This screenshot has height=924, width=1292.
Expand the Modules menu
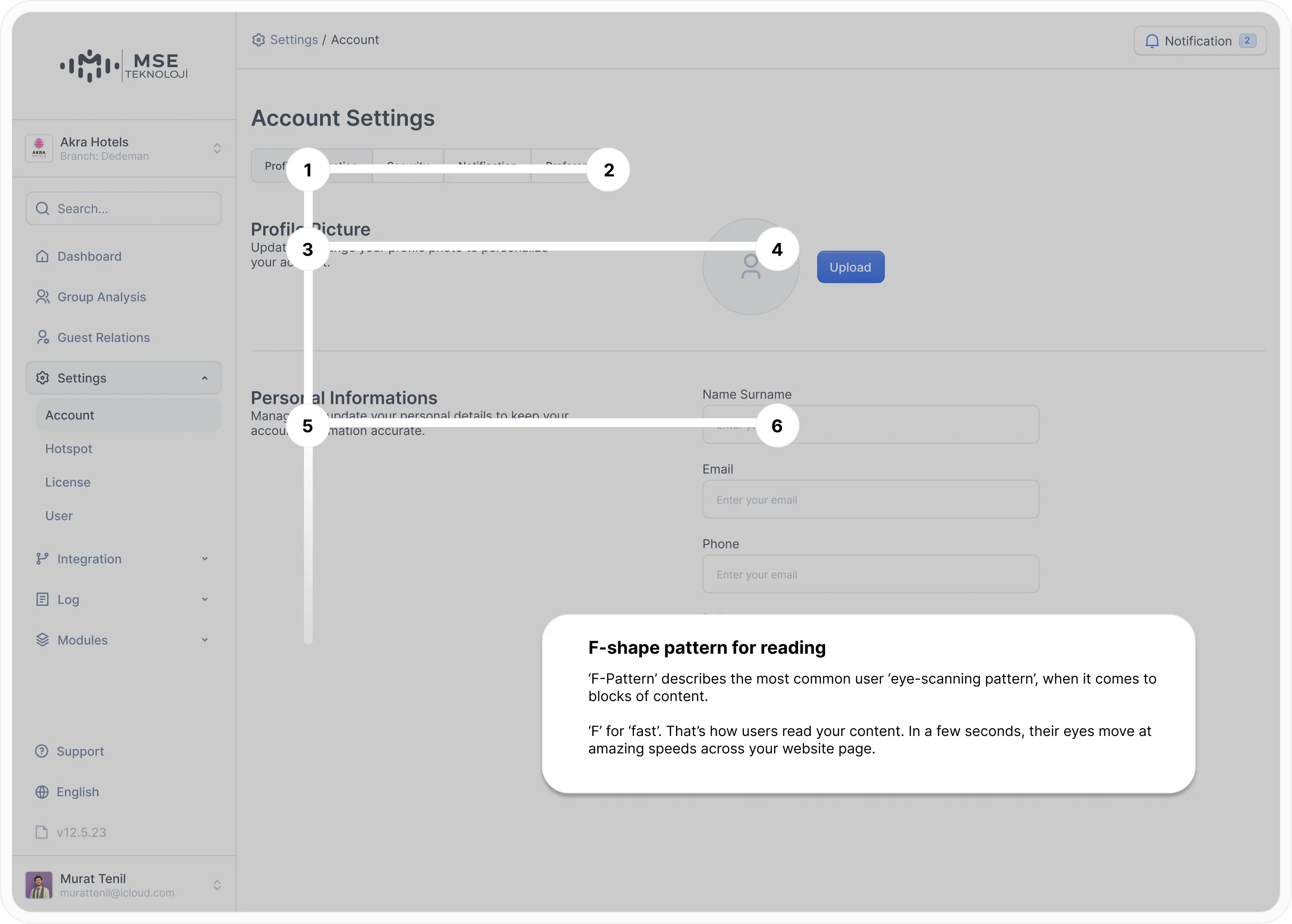[124, 640]
